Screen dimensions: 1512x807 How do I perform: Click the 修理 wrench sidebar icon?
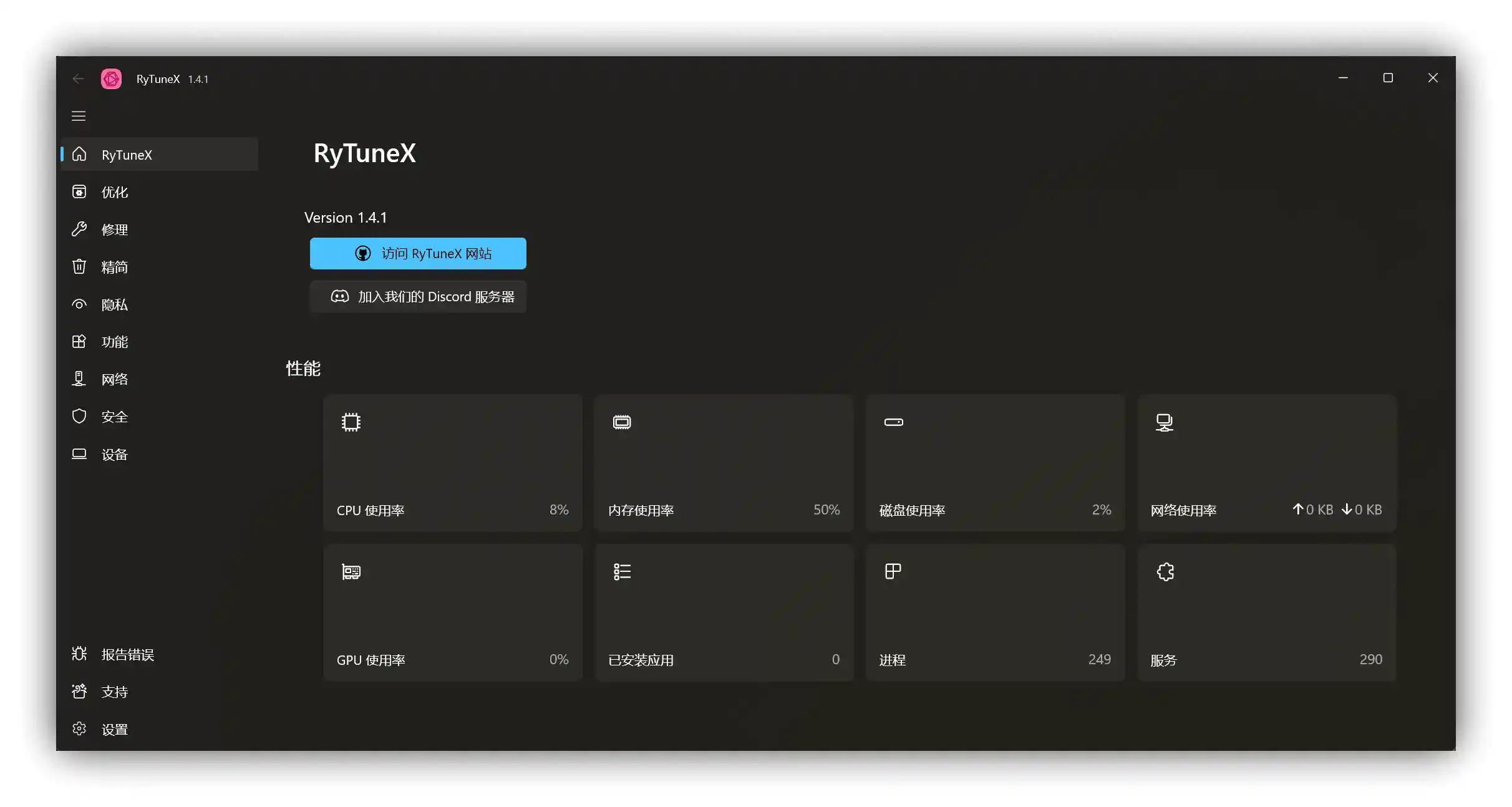79,229
